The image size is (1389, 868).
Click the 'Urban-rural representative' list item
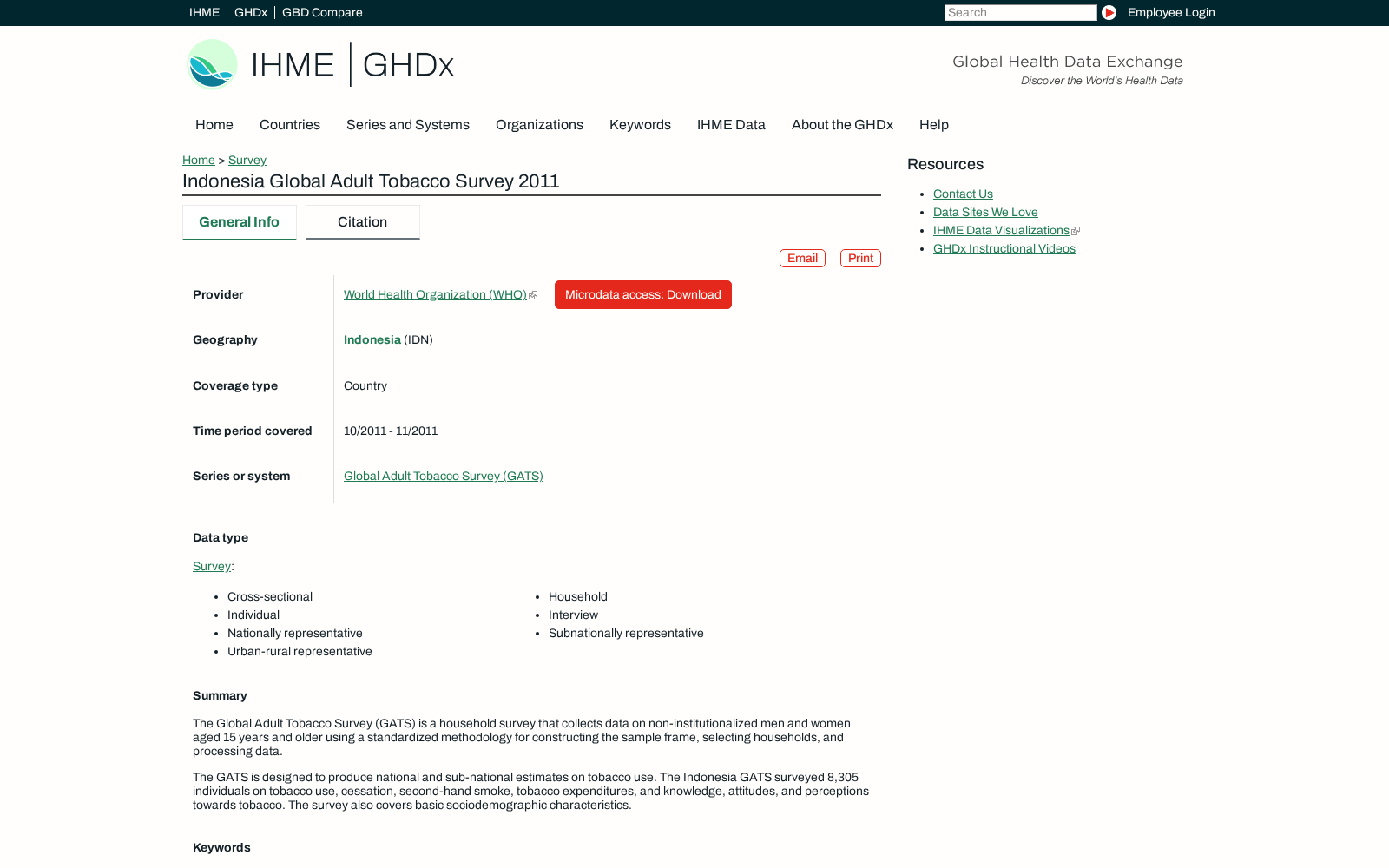point(300,652)
